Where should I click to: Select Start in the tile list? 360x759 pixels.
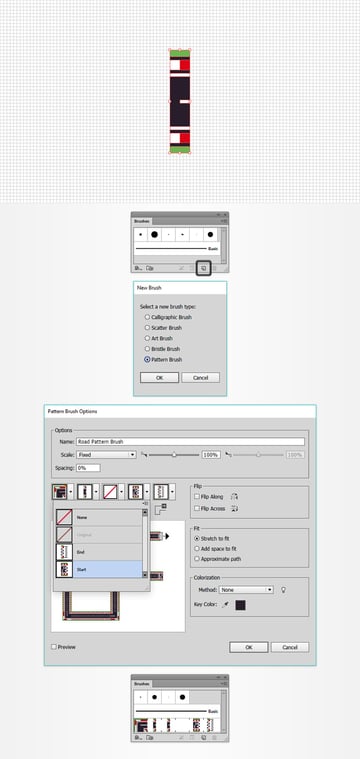click(98, 569)
